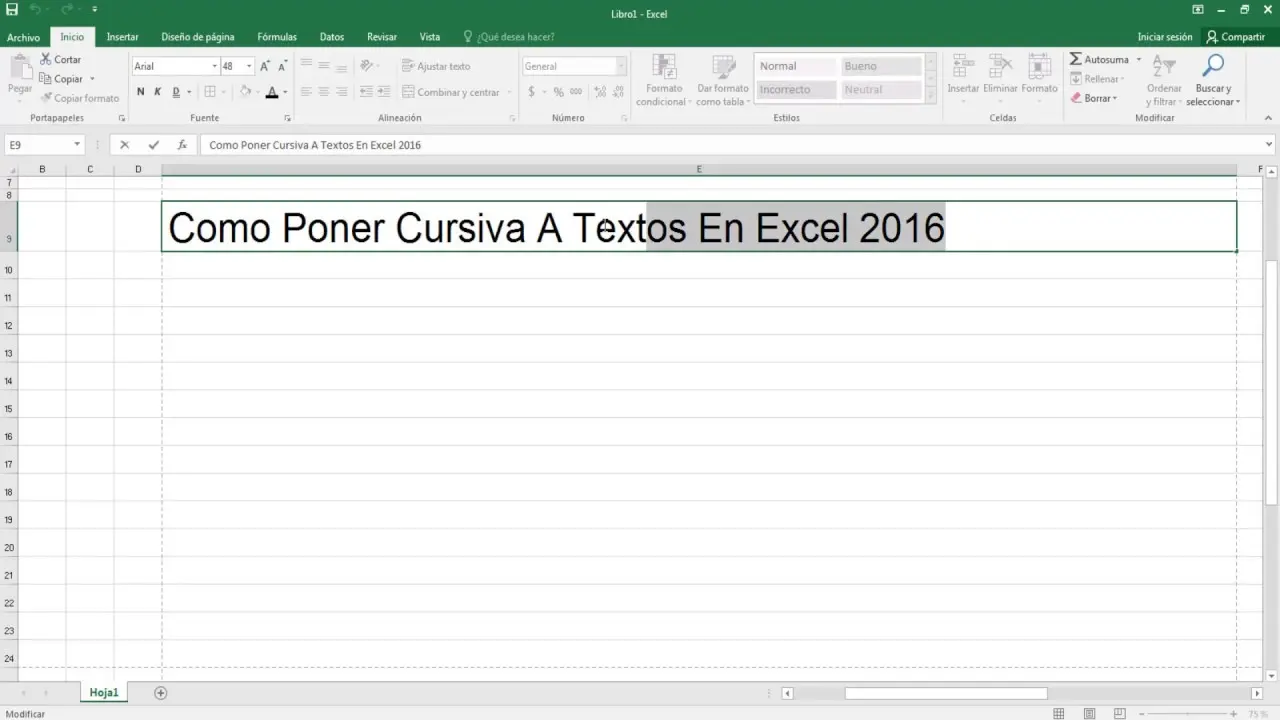
Task: Open the Buscar y seleccionar menu
Action: coord(1213,80)
